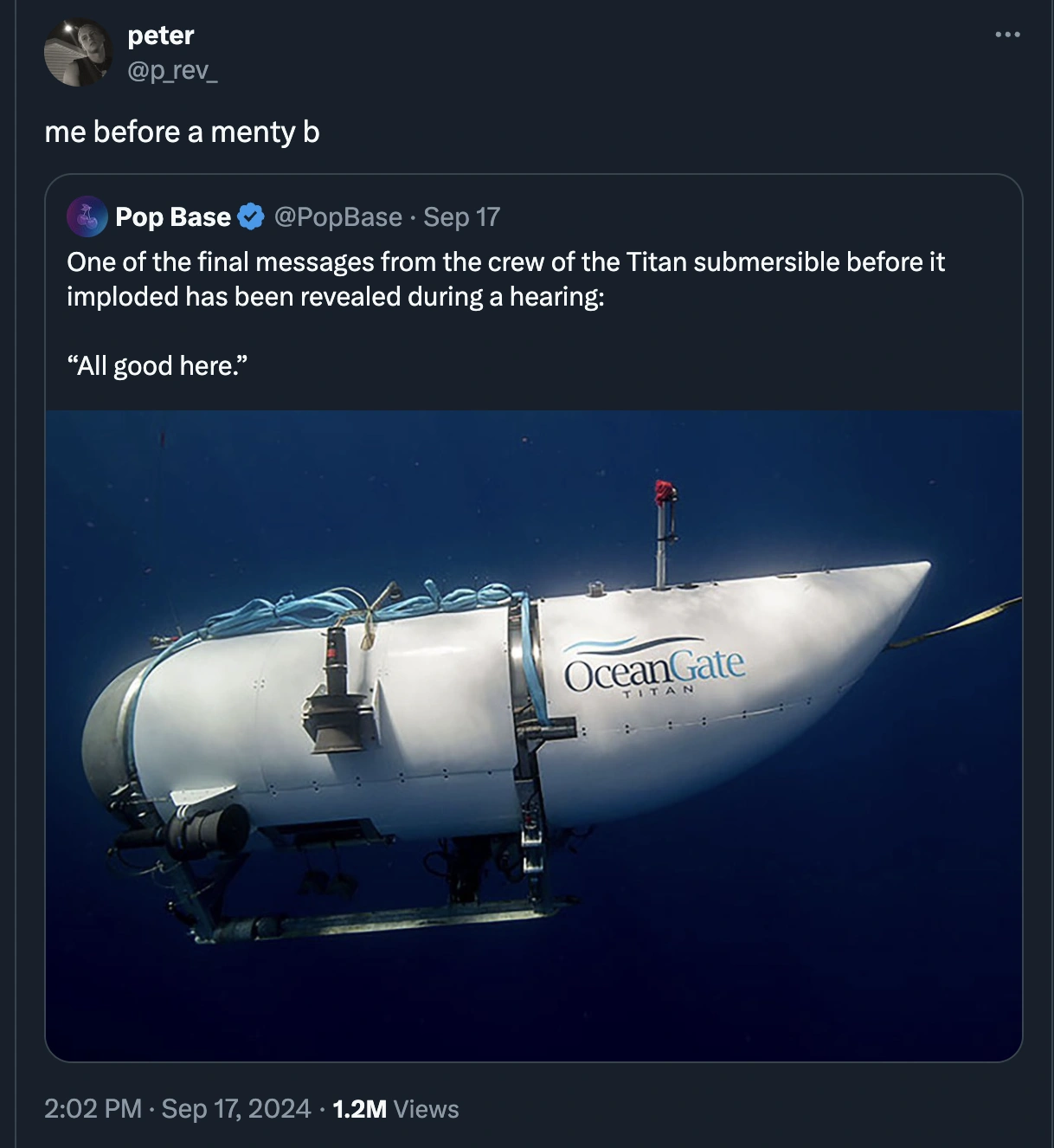Click the @p_rev_ handle
This screenshot has width=1054, height=1148.
tap(172, 69)
